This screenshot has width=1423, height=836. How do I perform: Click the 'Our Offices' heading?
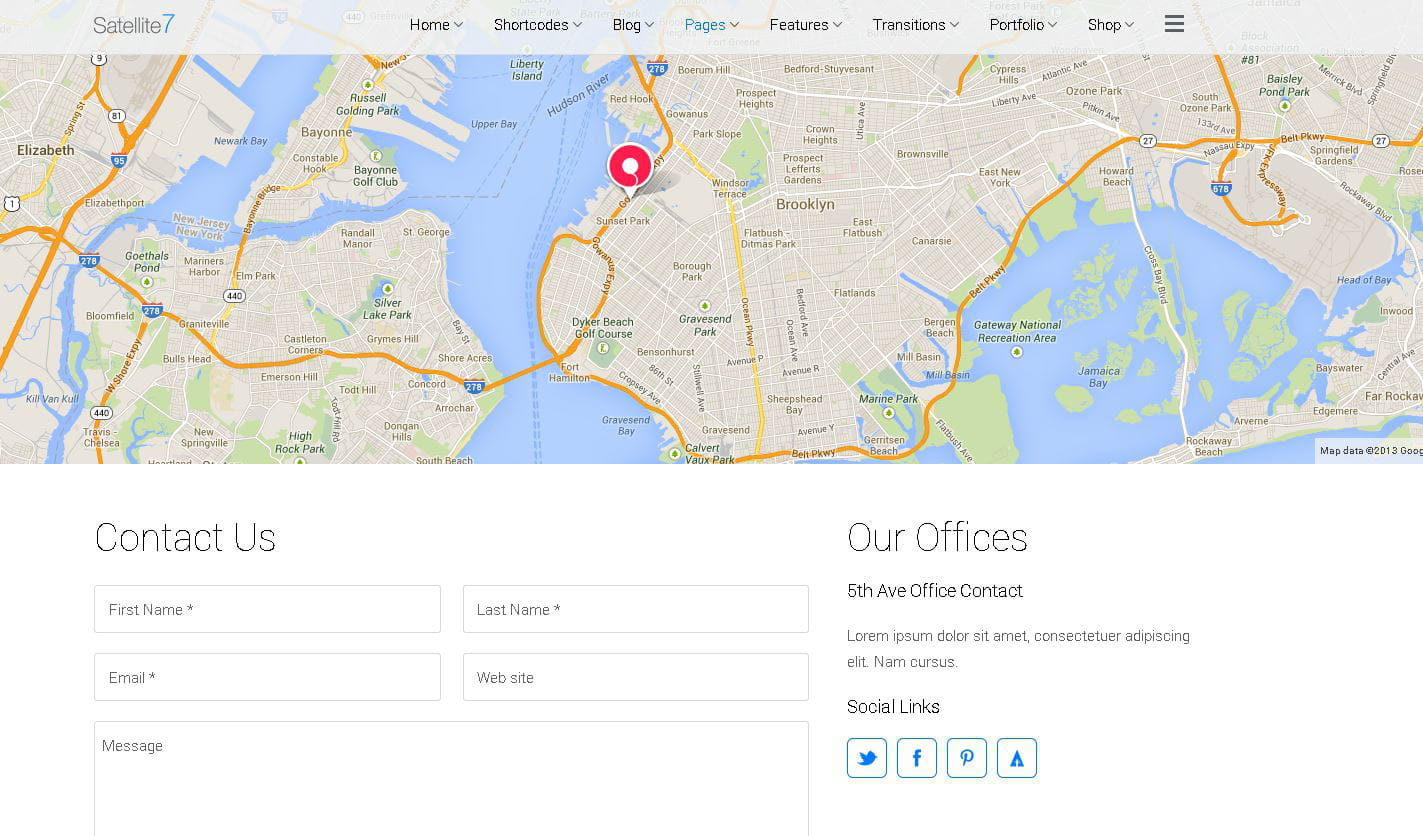pos(937,537)
